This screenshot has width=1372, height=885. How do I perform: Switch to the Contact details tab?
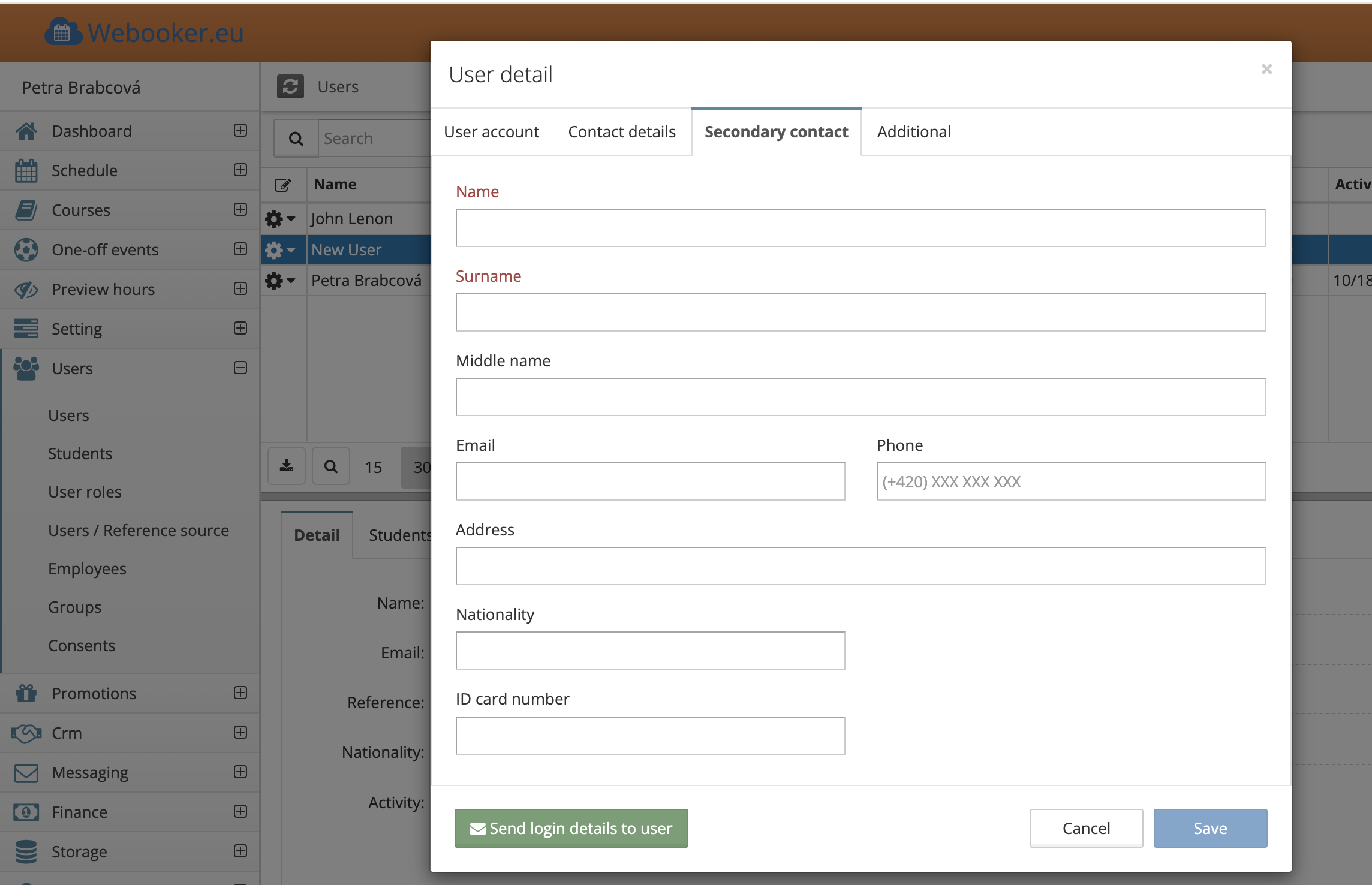coord(622,132)
